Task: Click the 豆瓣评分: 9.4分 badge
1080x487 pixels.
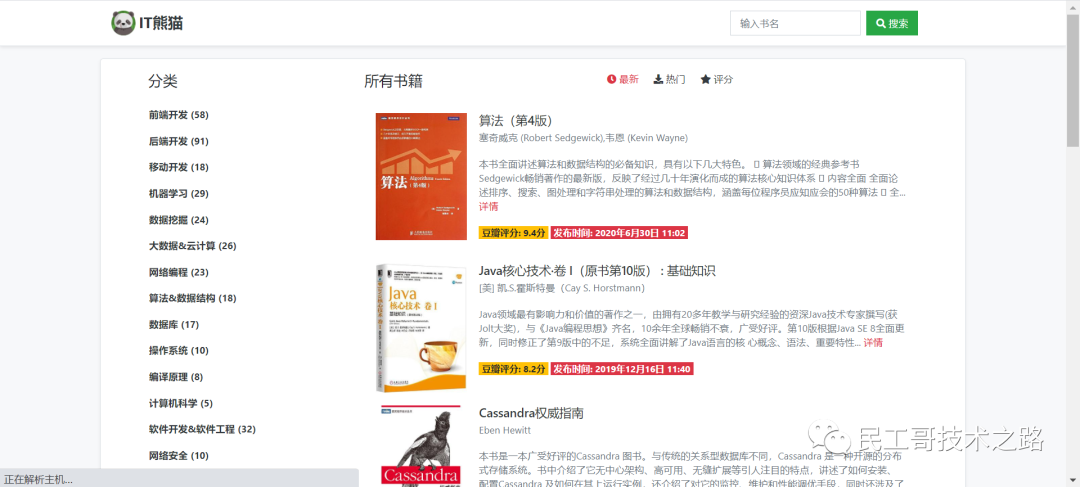Action: pos(513,233)
